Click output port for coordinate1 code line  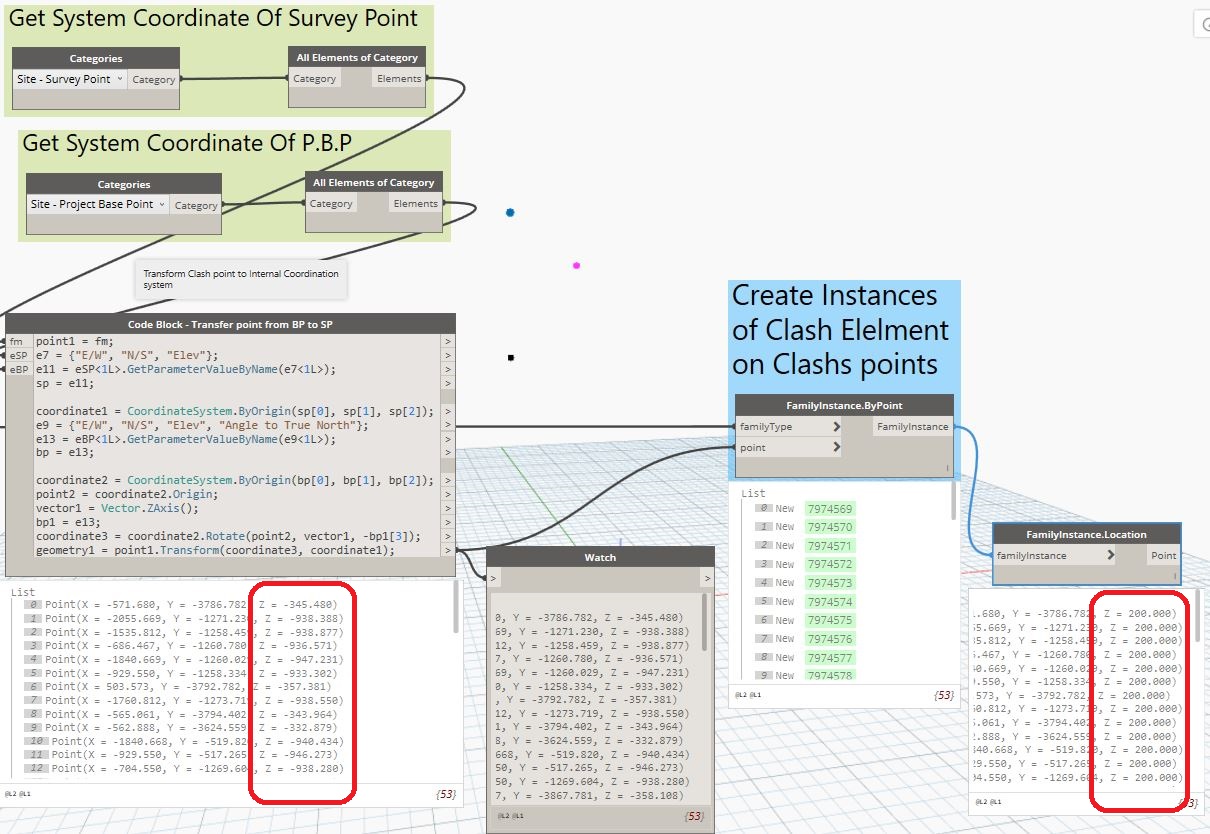pyautogui.click(x=448, y=411)
